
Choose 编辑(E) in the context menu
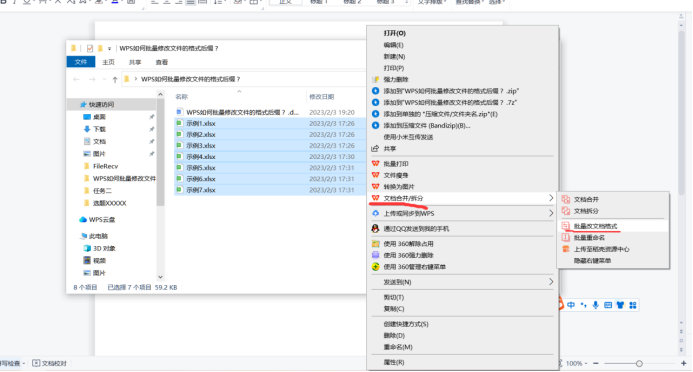[393, 45]
